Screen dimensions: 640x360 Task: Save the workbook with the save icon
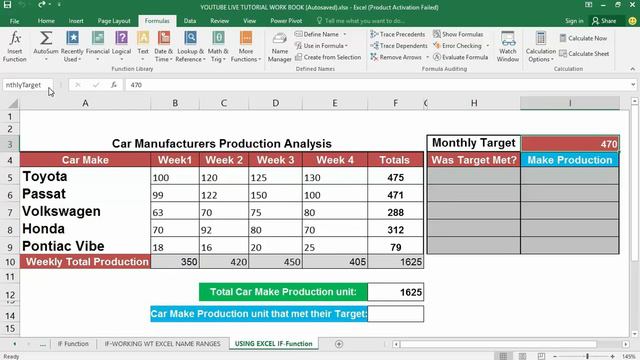pos(7,5)
